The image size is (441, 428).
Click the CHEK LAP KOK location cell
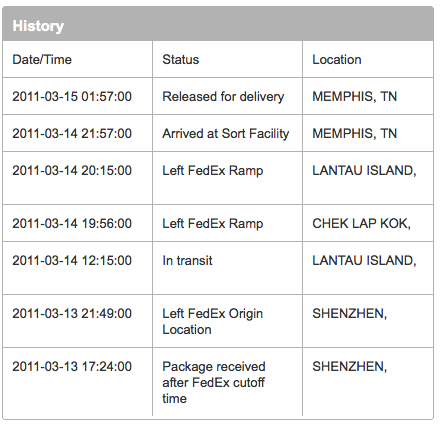point(361,224)
